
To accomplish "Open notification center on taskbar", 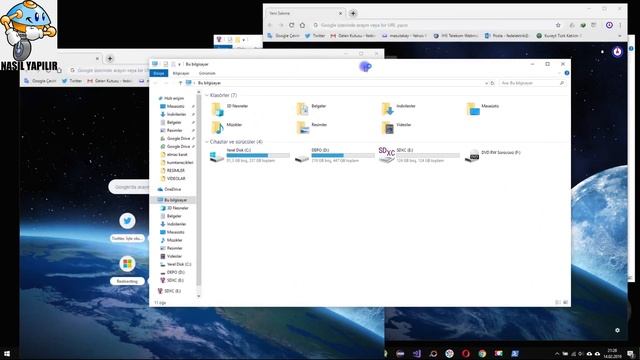I will point(631,353).
